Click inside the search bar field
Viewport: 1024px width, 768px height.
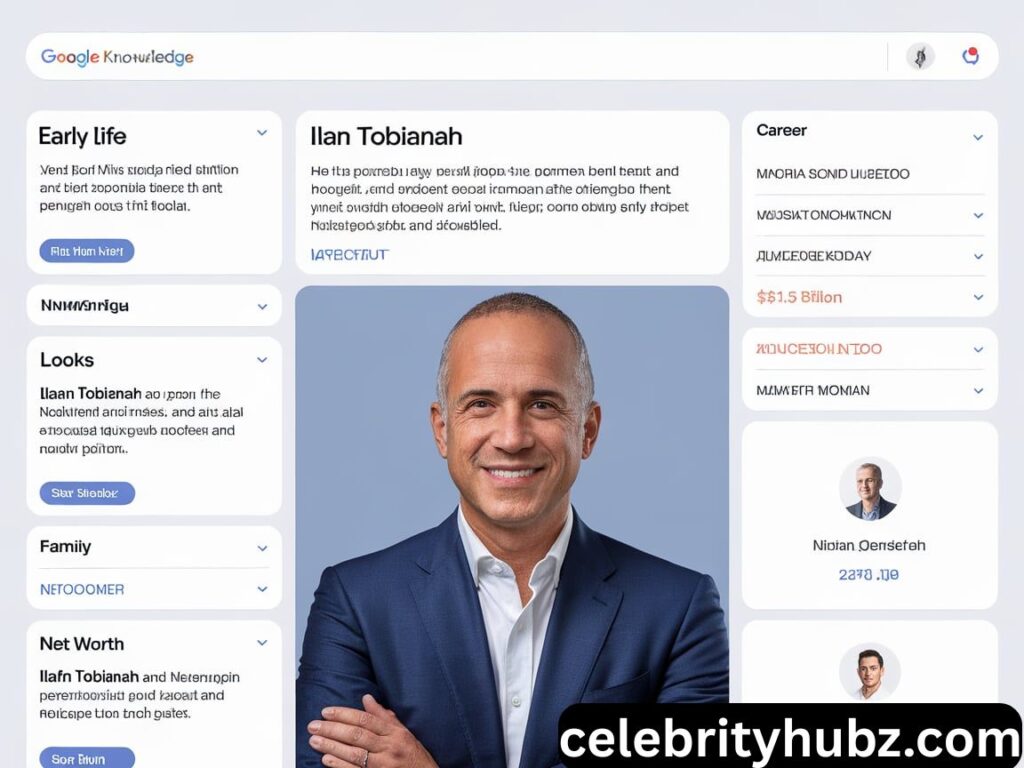click(536, 57)
